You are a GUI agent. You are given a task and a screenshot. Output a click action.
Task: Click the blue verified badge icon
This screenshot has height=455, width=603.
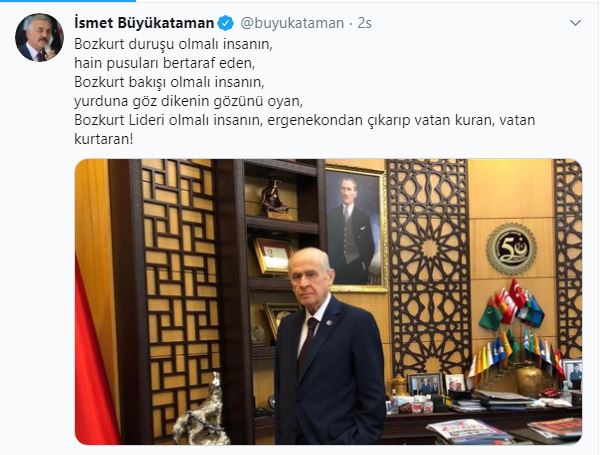226,23
